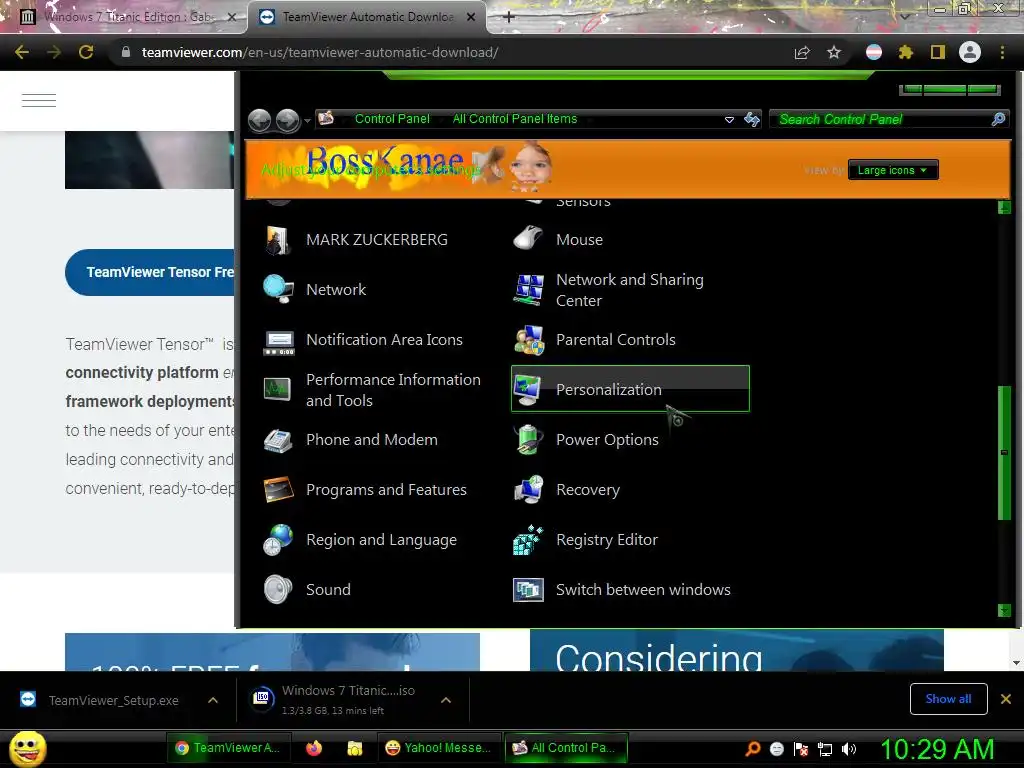Screen dimensions: 1024x768
Task: Close the downloads bar
Action: 1006,699
